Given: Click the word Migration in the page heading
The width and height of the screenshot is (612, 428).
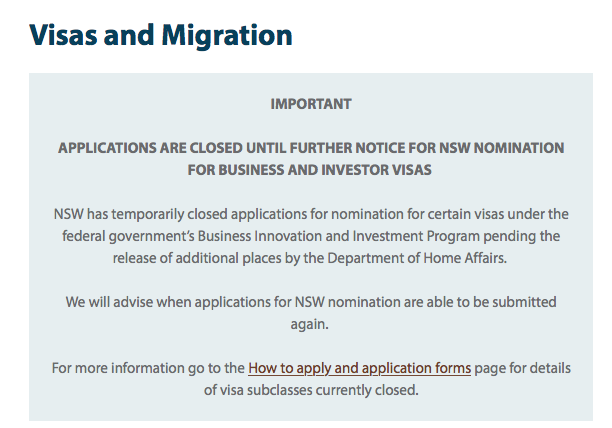Looking at the screenshot, I should click(227, 36).
